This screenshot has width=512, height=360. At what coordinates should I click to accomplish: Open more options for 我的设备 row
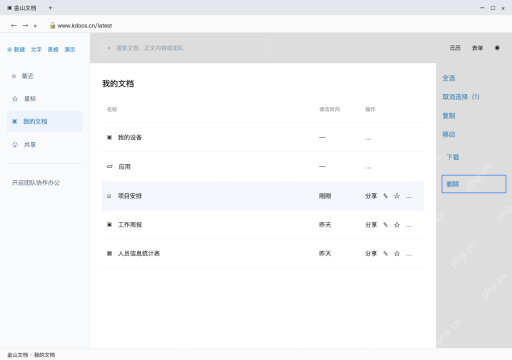(368, 139)
